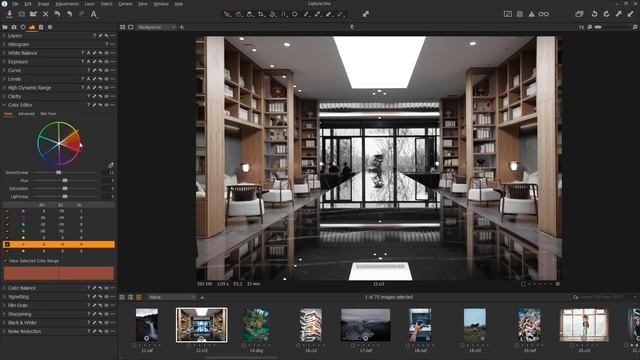
Task: Open the Background layer dropdown above viewer
Action: coord(157,27)
